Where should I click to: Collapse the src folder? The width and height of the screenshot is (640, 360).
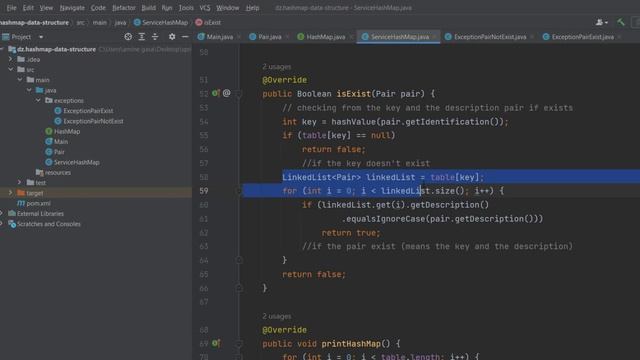point(11,69)
